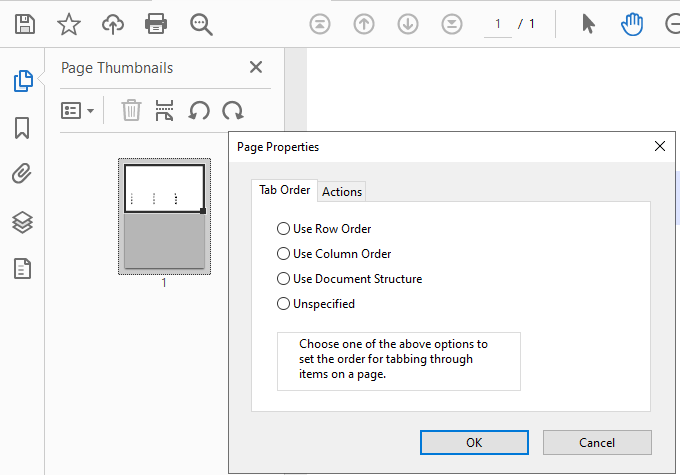
Task: Click the current page number field
Action: 498,24
